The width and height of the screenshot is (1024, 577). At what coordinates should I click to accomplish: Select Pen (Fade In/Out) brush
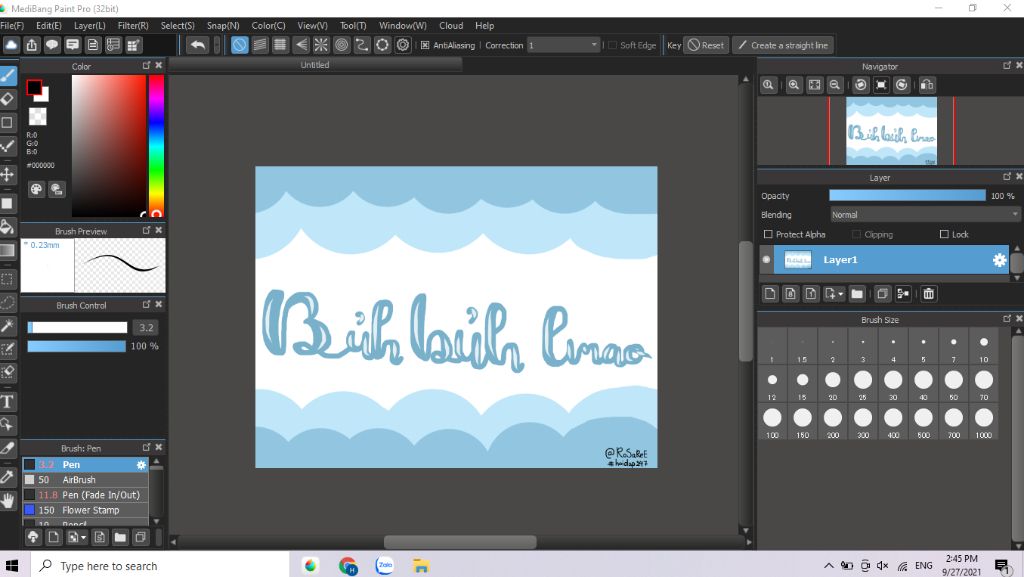(86, 495)
